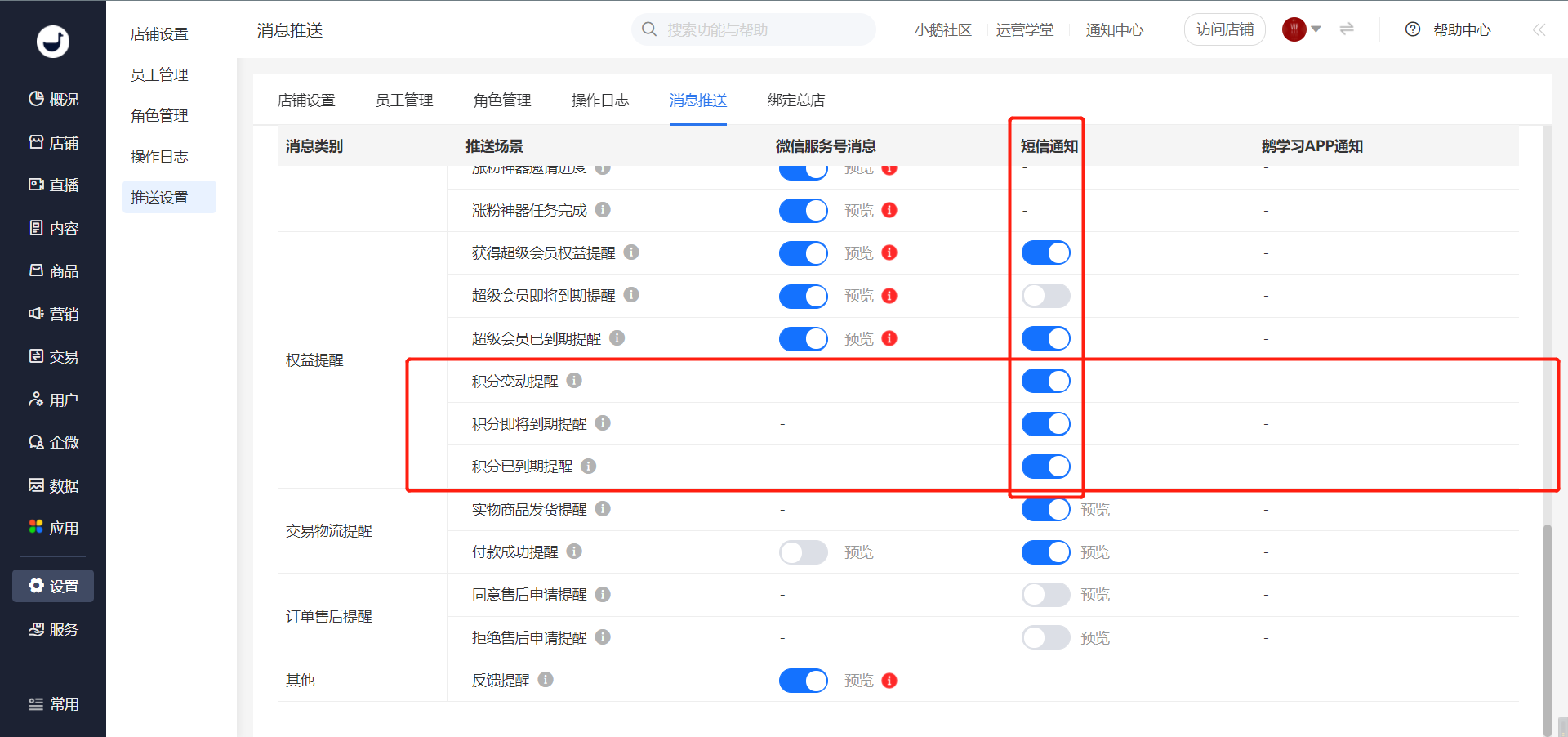
Task: Open the 用户 users sidebar item
Action: tap(53, 400)
